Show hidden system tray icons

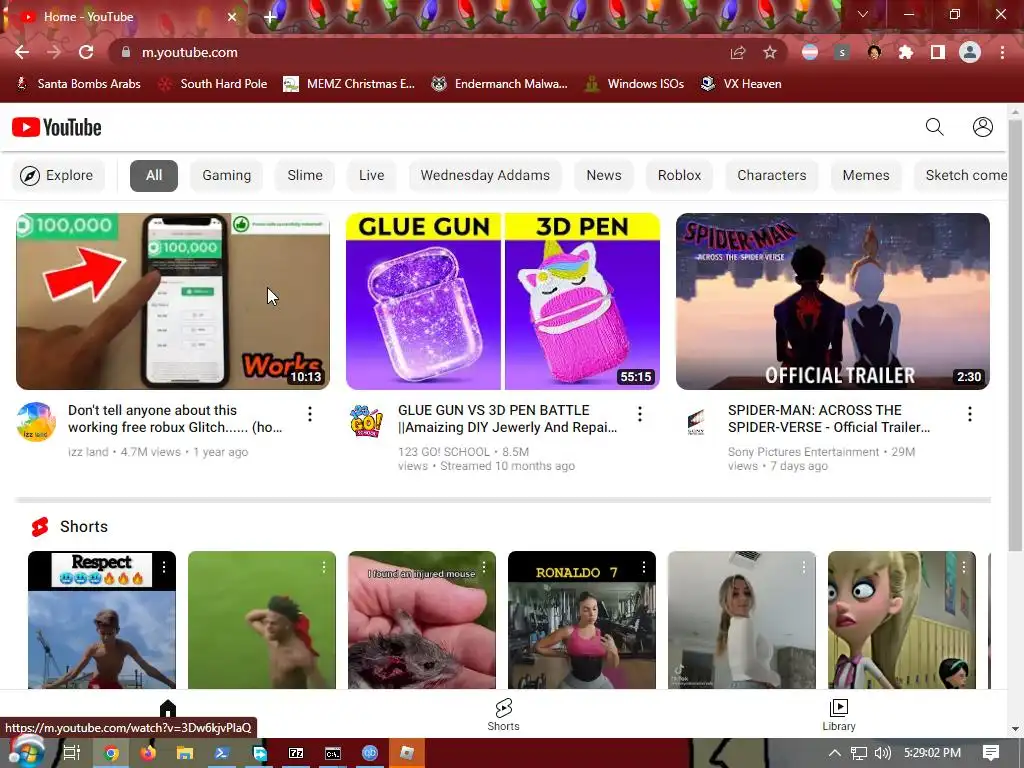coord(835,753)
